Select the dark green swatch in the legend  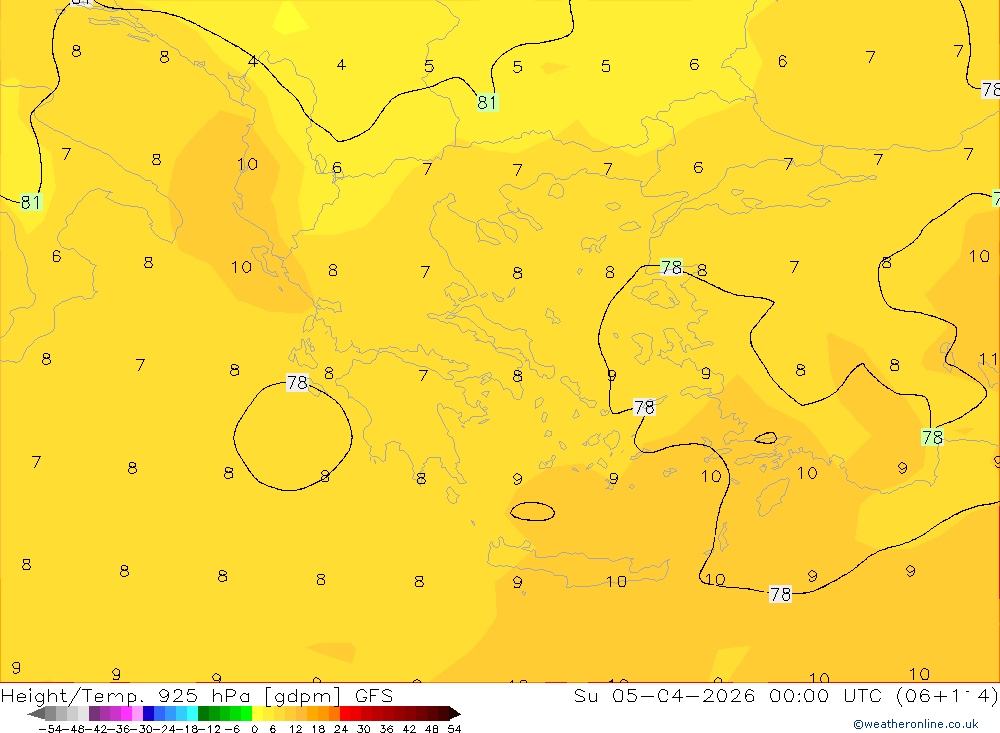coord(203,713)
